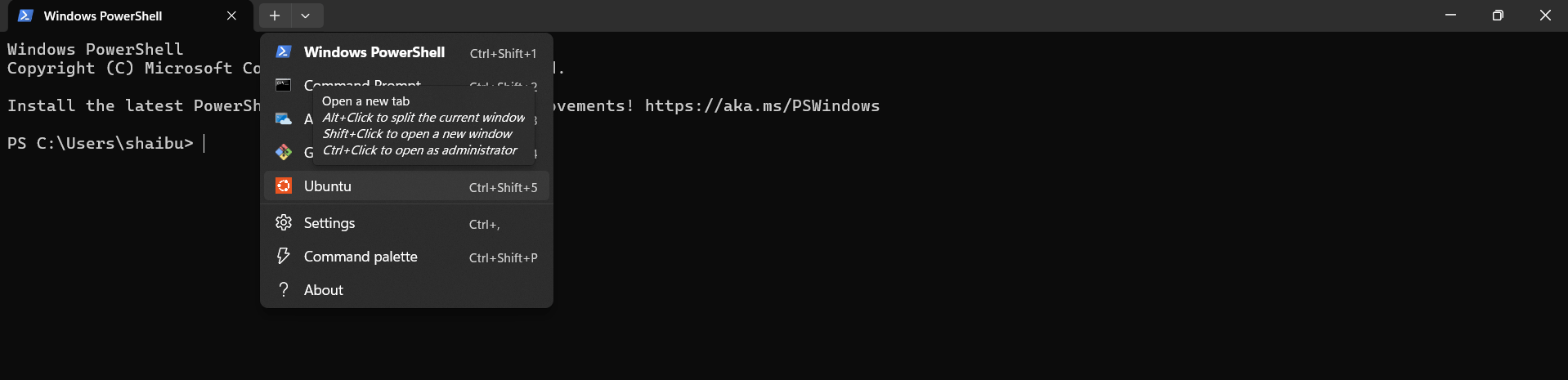This screenshot has height=380, width=1568.
Task: Click the Git Bash diamond icon
Action: (x=284, y=152)
